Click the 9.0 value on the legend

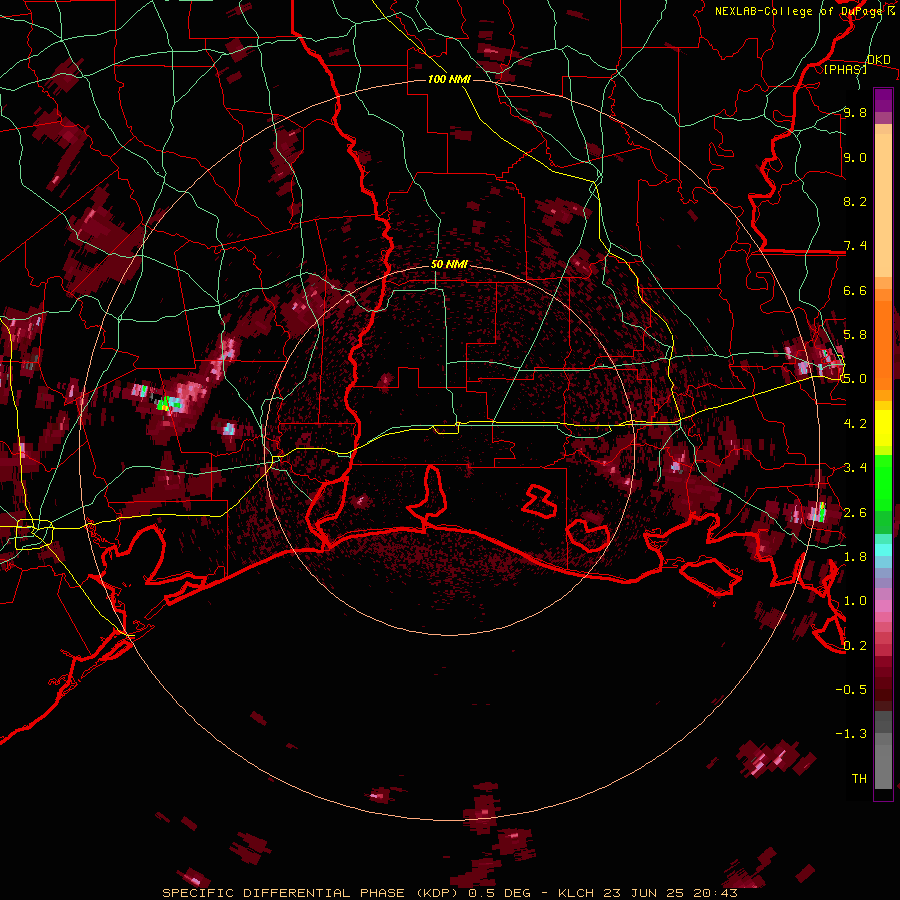point(855,158)
